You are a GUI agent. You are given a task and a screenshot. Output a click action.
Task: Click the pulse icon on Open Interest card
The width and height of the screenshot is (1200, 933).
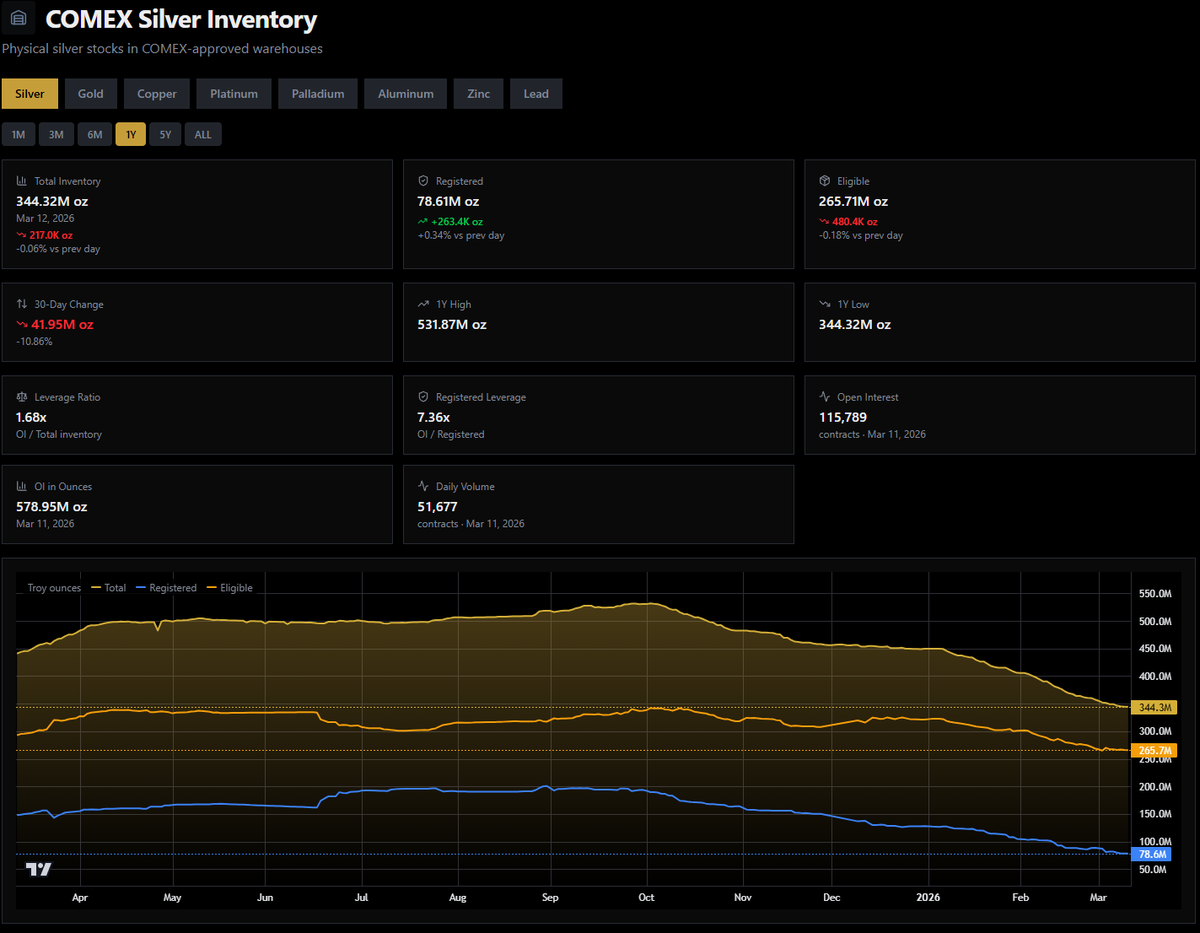[x=825, y=397]
